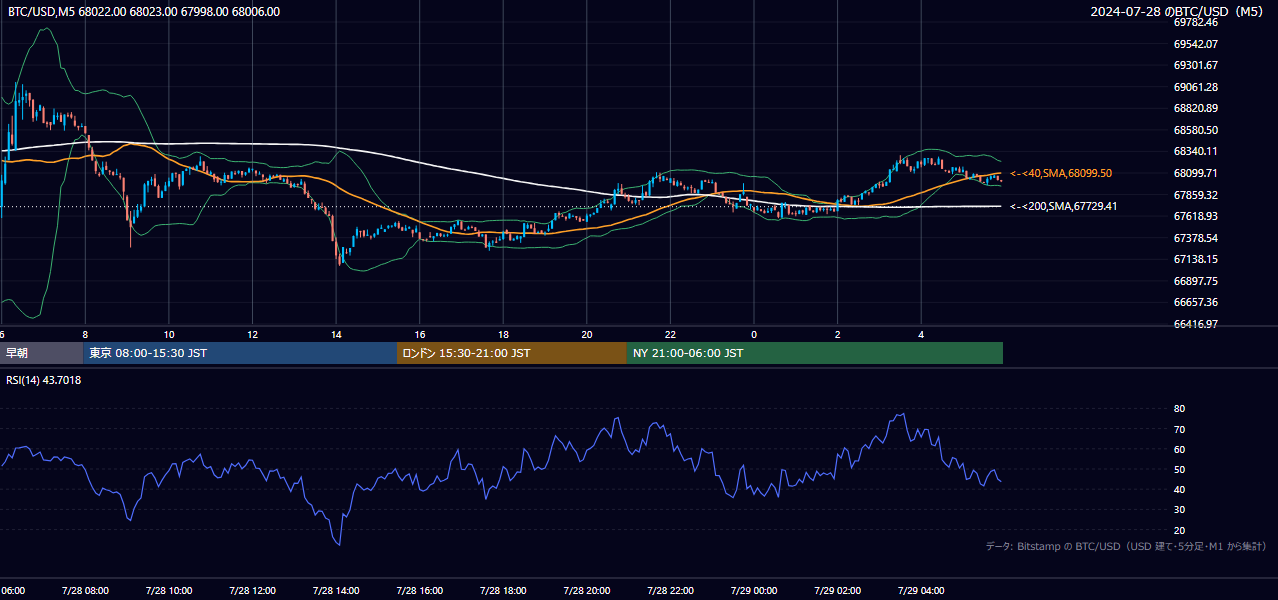Image resolution: width=1278 pixels, height=600 pixels.
Task: Click the 早朝 session bar
Action: [x=42, y=353]
